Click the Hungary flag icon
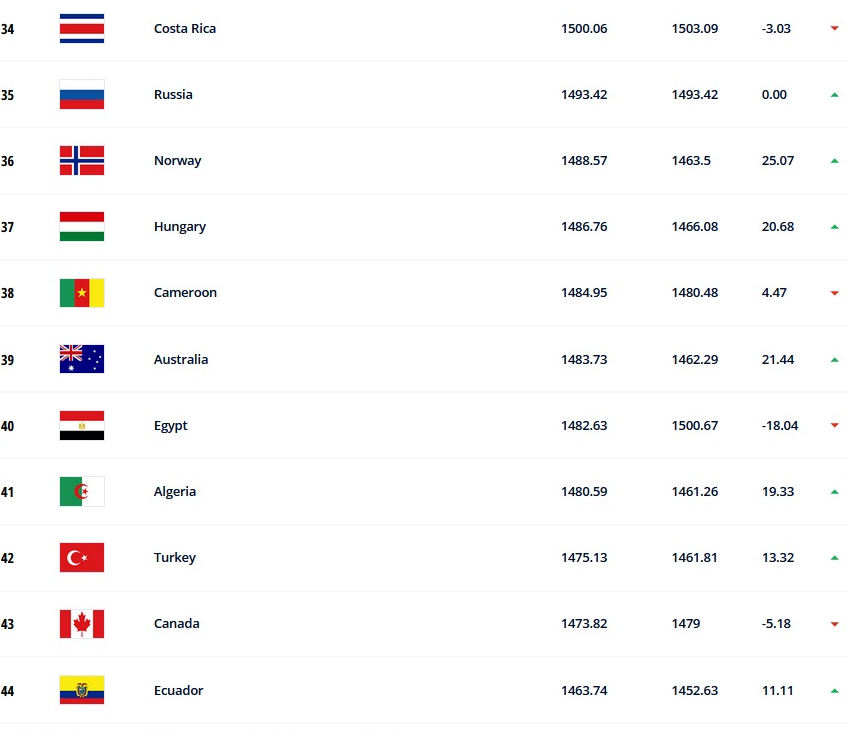This screenshot has width=848, height=732. (82, 227)
